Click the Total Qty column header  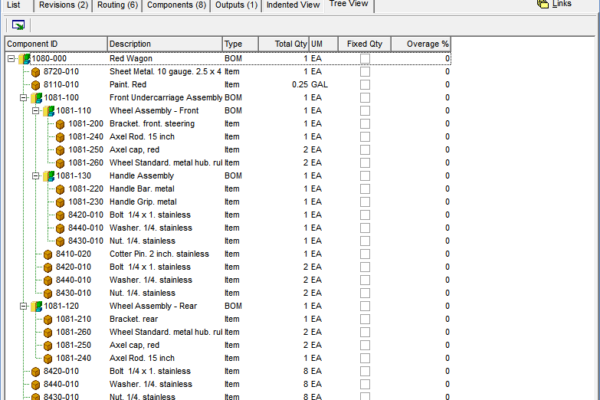[x=284, y=44]
